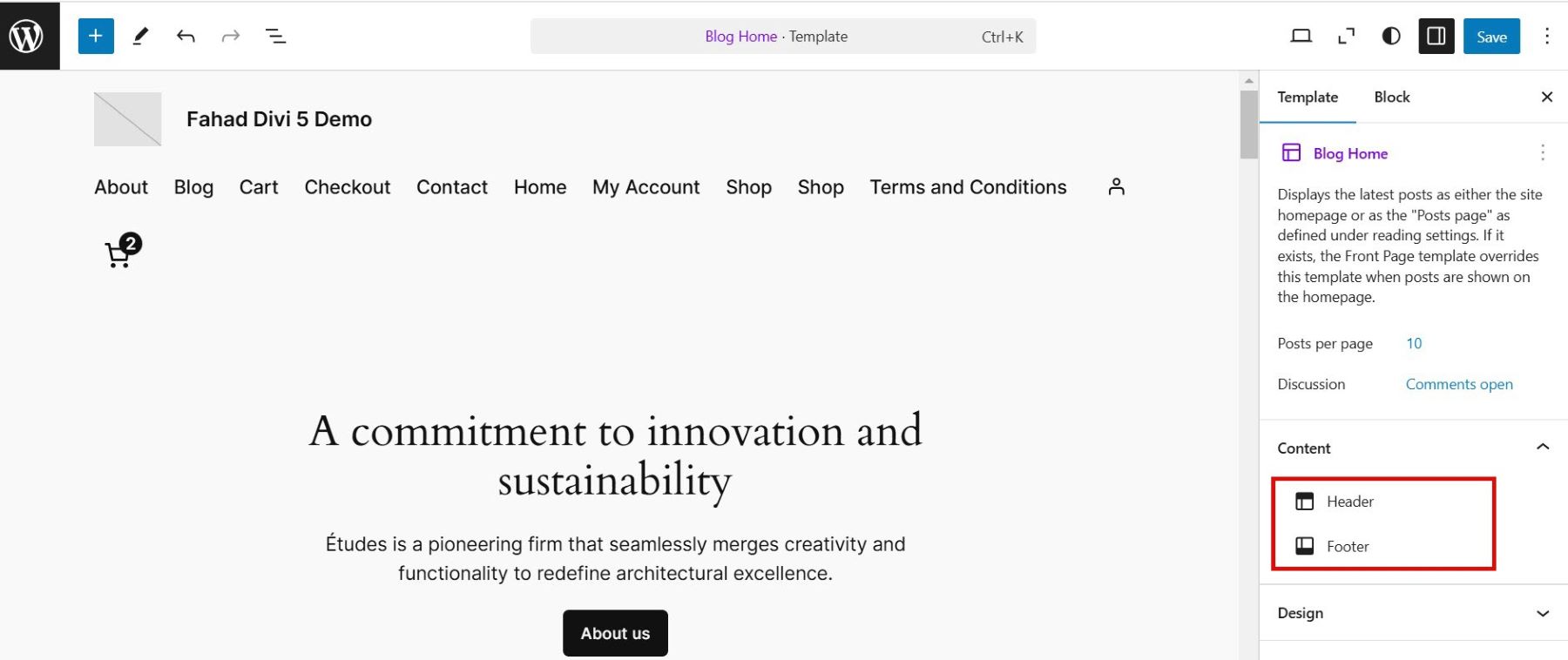The width and height of the screenshot is (1568, 660).
Task: Expand the Design section
Action: (1542, 613)
